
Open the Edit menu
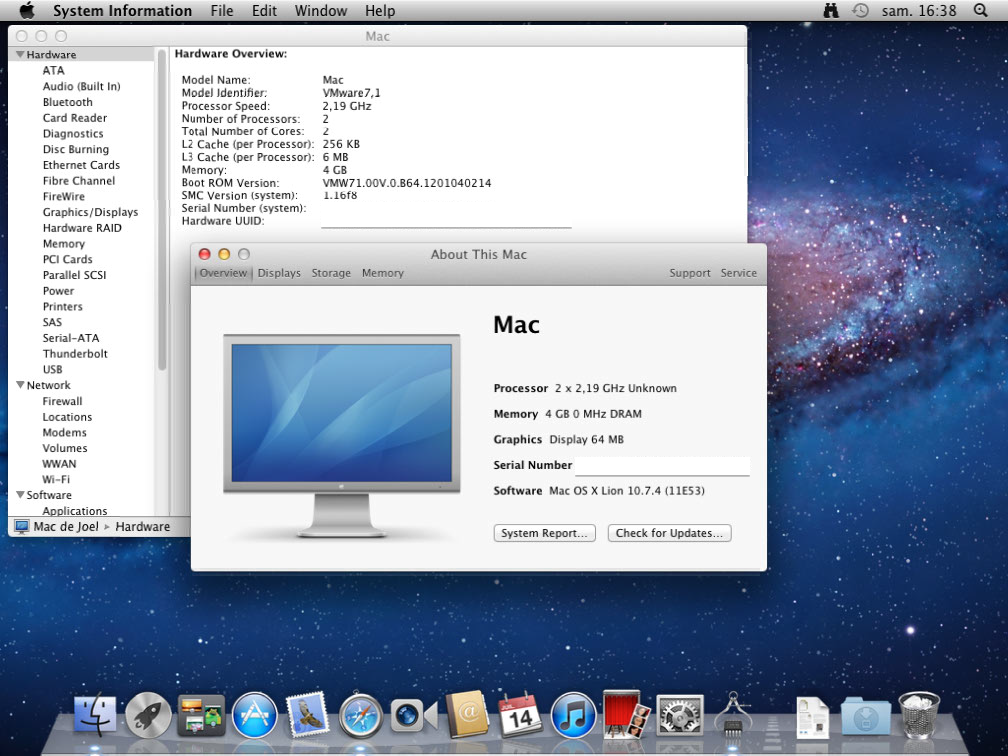pos(264,11)
